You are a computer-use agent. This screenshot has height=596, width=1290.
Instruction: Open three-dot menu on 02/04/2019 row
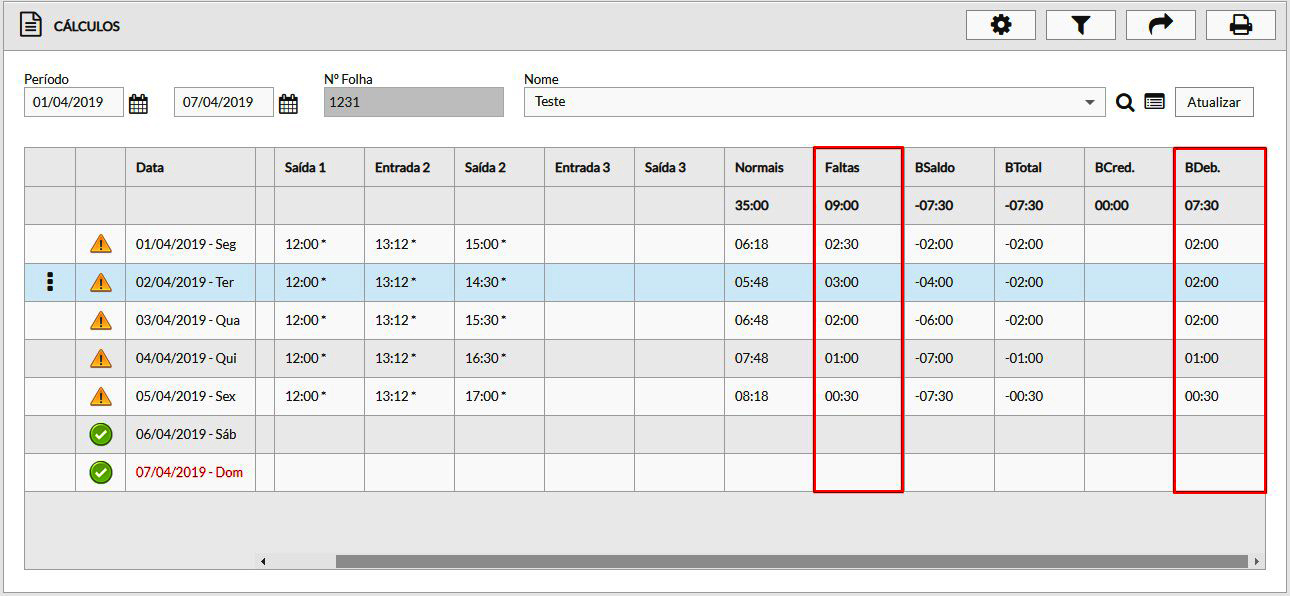[x=49, y=283]
